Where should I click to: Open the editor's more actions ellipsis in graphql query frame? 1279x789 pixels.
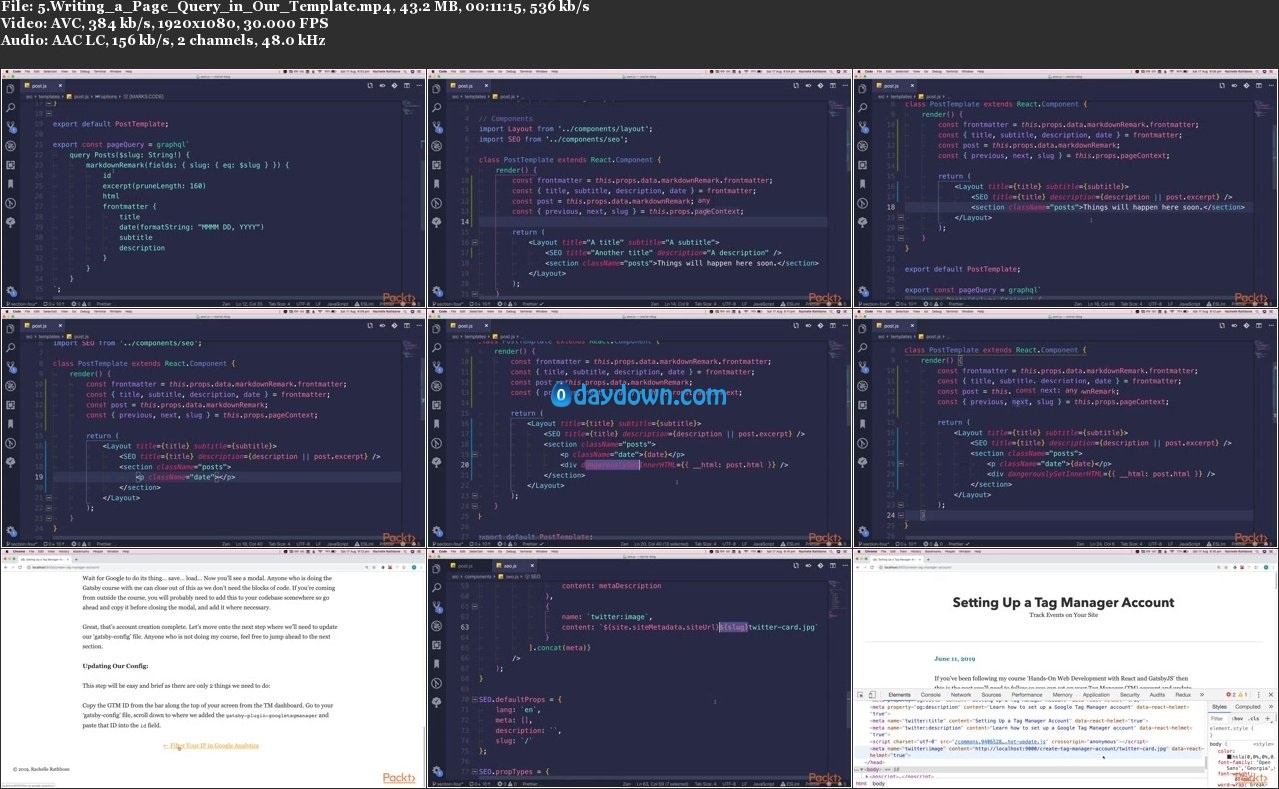tap(418, 87)
